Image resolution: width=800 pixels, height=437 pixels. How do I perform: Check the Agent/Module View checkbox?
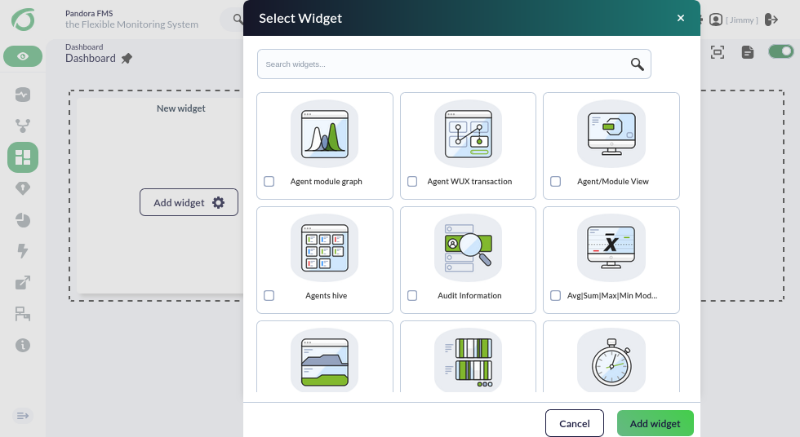(x=556, y=181)
